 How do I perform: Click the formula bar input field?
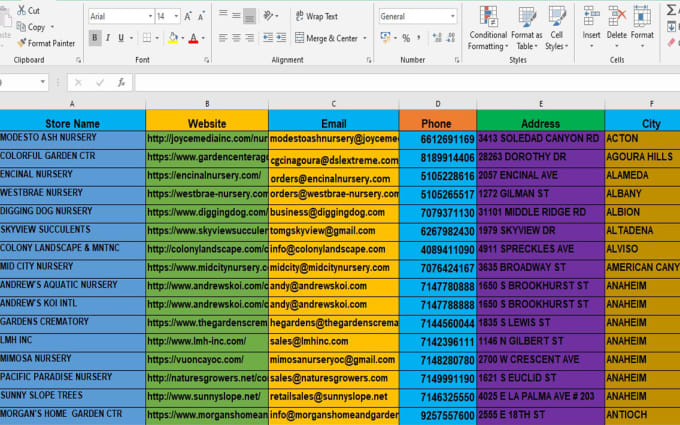(x=400, y=82)
